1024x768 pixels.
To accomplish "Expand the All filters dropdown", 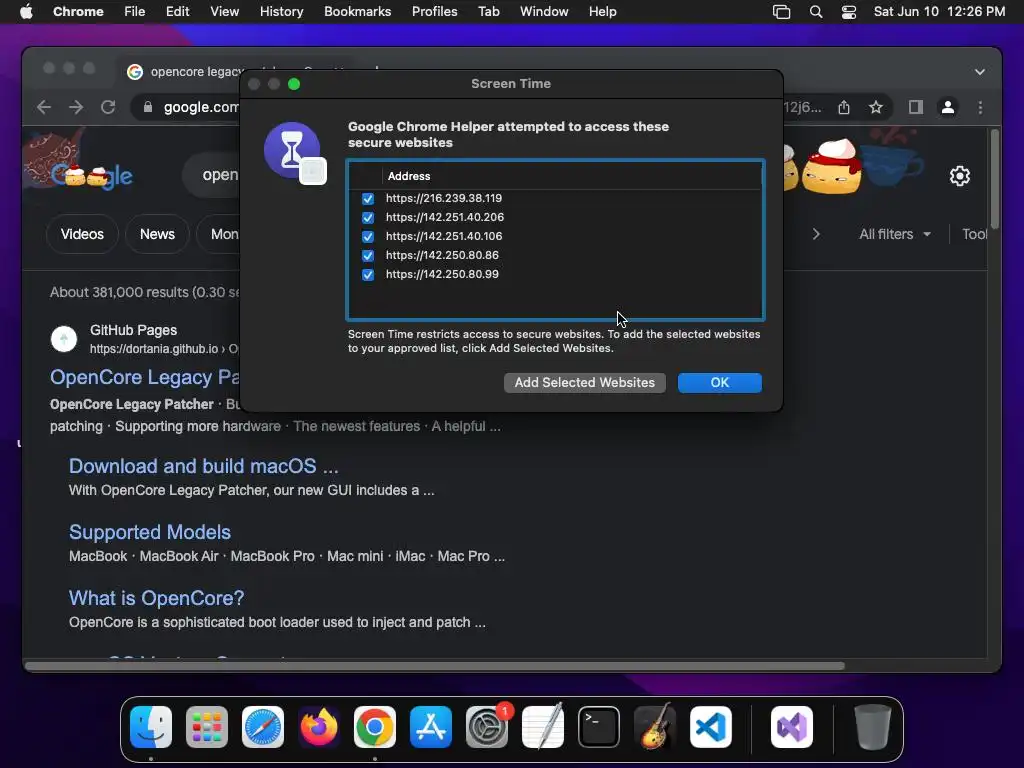I will 895,234.
